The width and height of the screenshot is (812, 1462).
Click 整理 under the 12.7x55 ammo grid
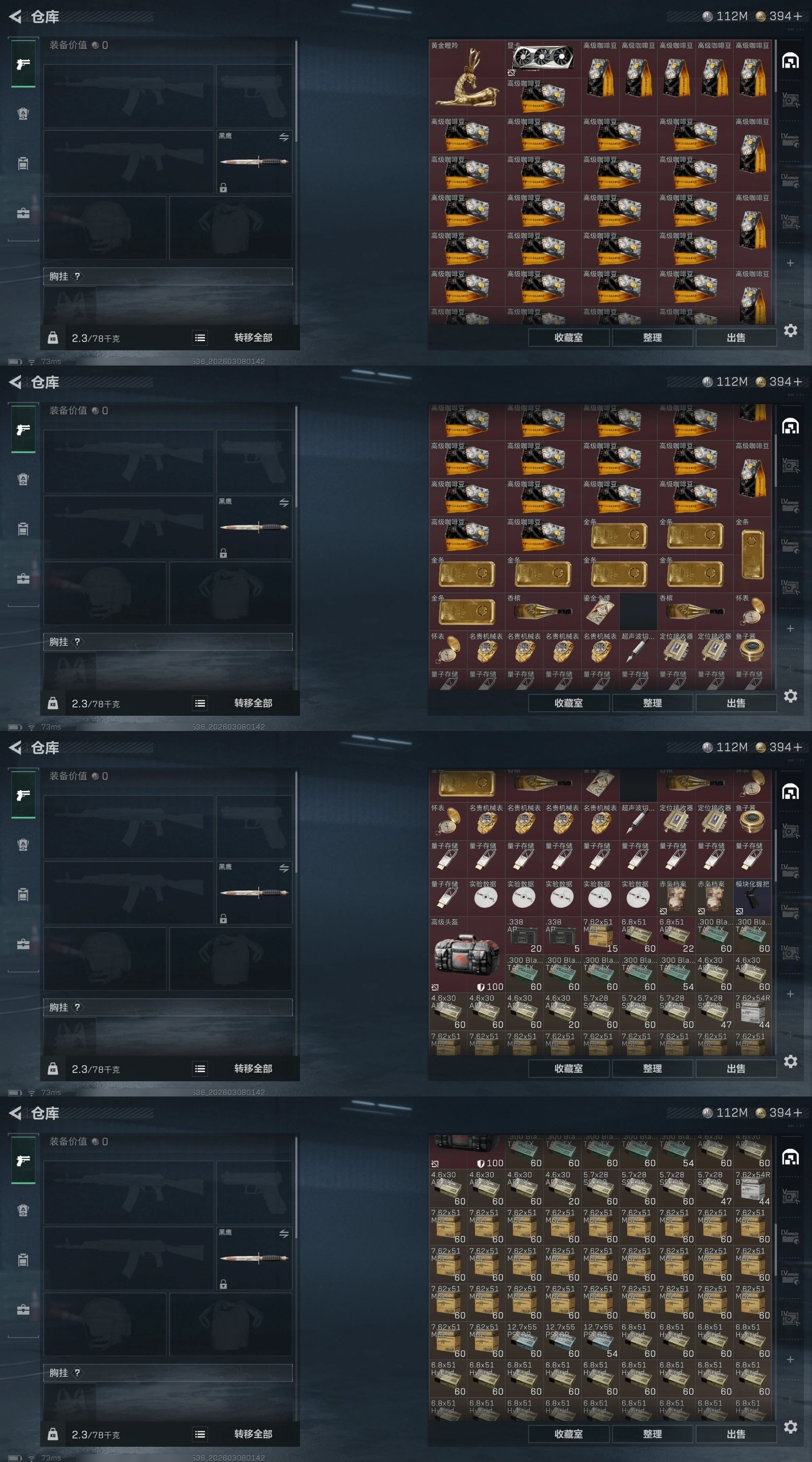[653, 1434]
